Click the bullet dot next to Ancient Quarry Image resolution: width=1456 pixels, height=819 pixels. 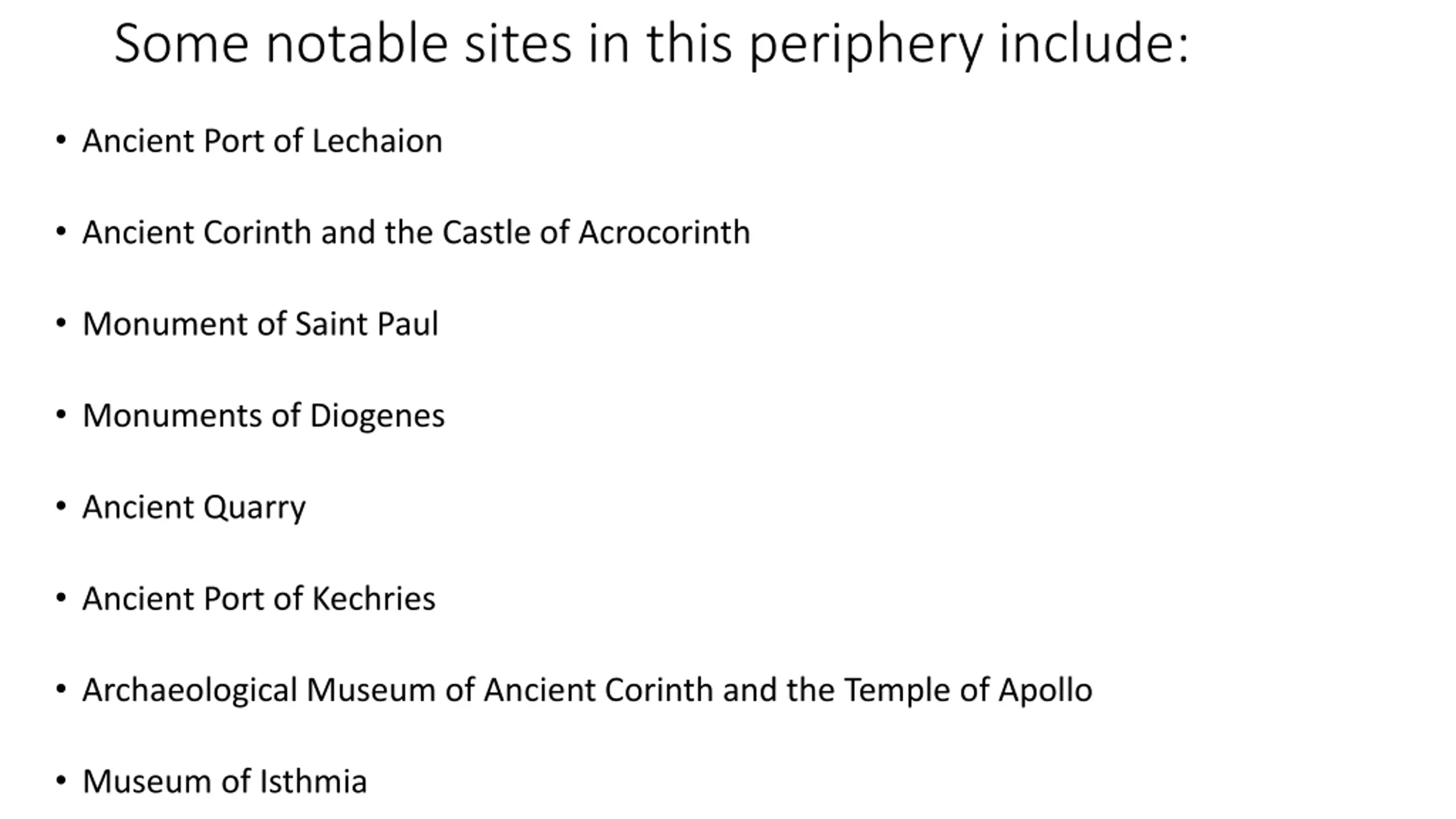pos(61,506)
